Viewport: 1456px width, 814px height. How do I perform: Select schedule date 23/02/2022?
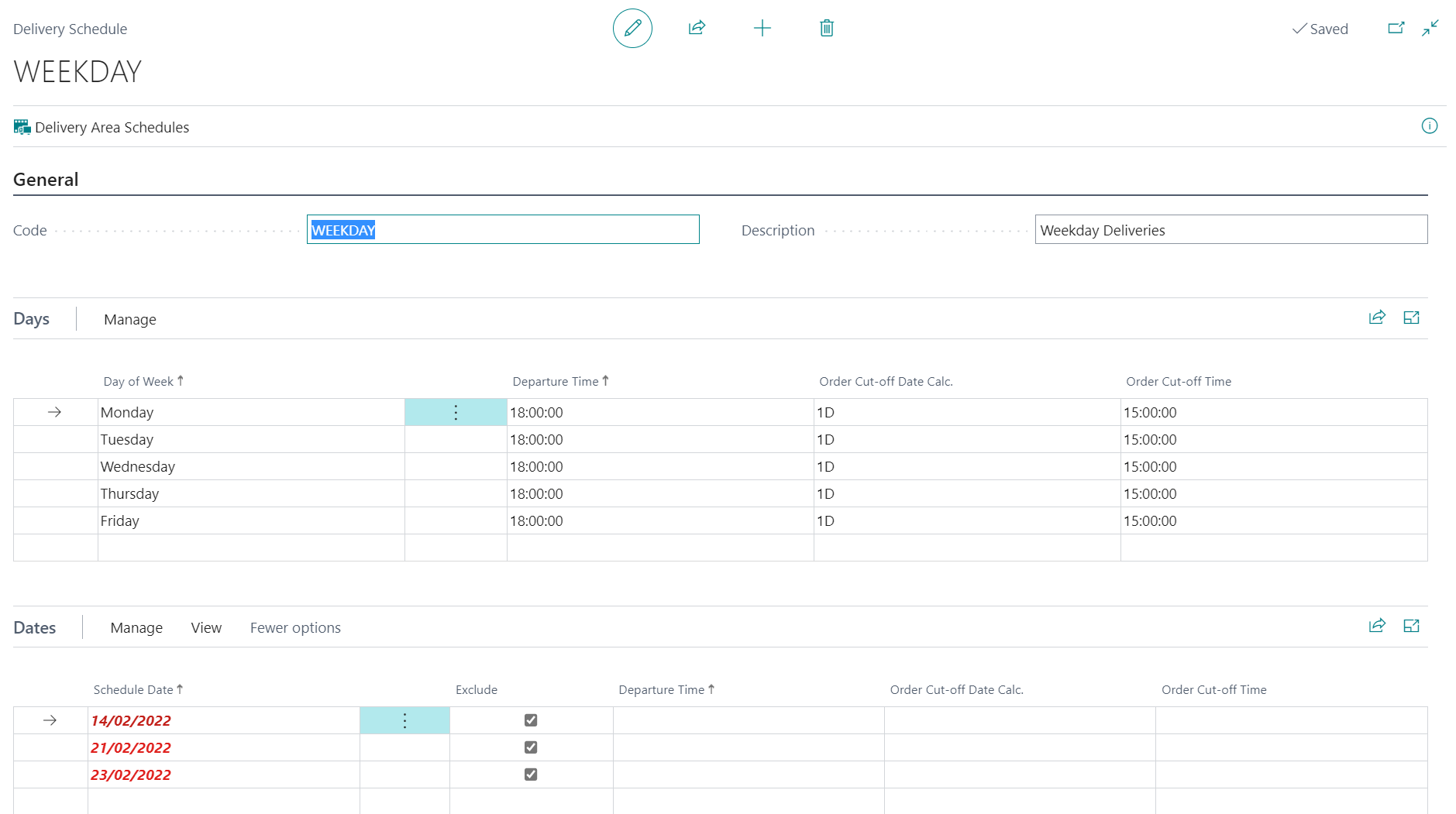click(x=224, y=775)
